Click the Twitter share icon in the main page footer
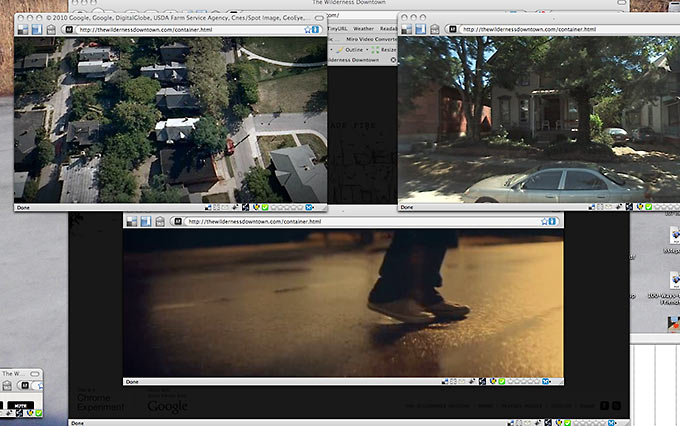Image resolution: width=680 pixels, height=426 pixels. (x=616, y=406)
